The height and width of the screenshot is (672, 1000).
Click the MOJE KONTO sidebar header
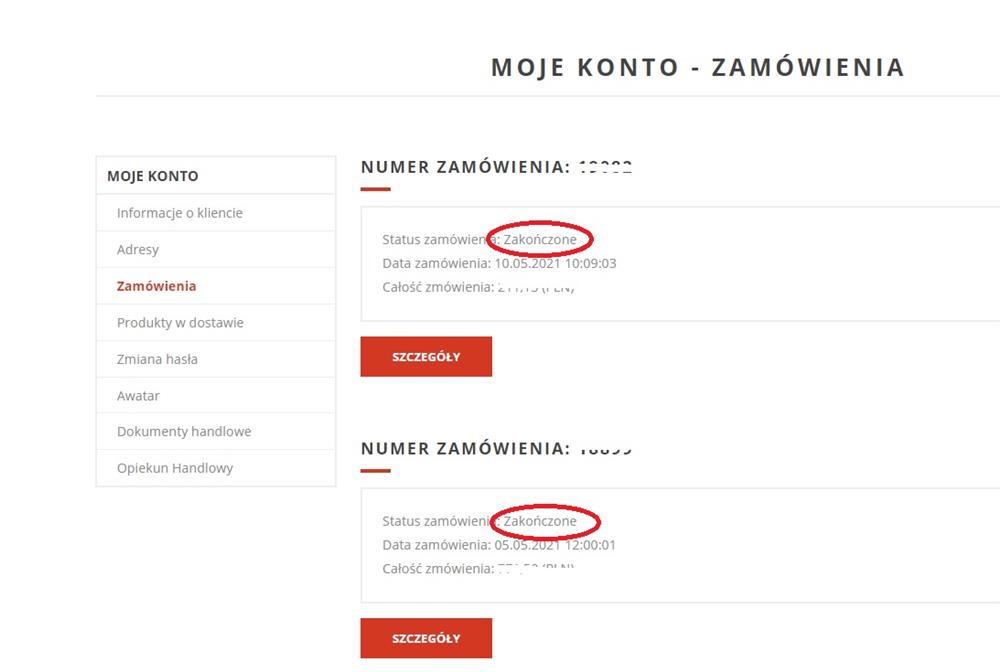(x=153, y=176)
